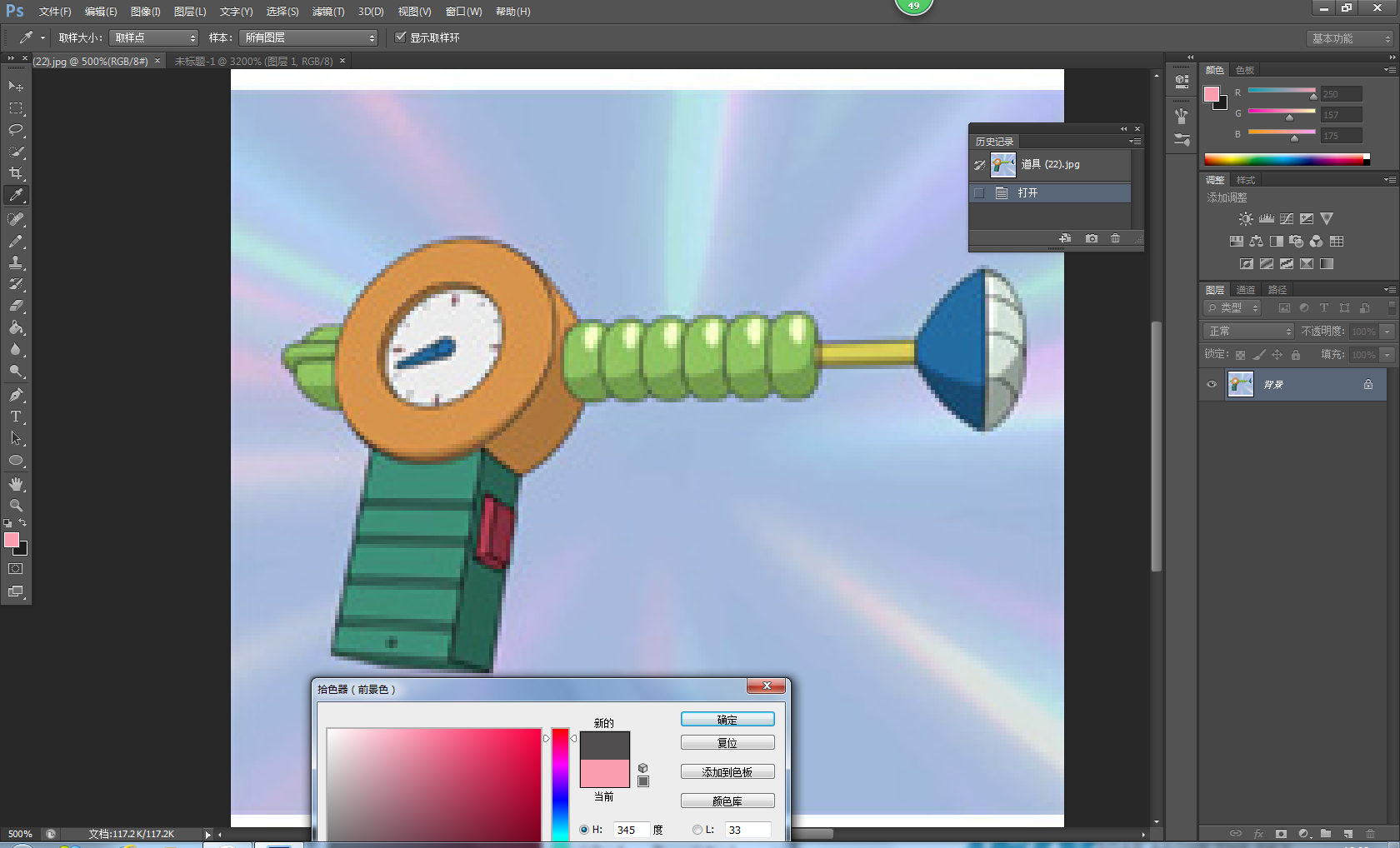Toggle the 显示取样环 checkbox
This screenshot has width=1400, height=848.
click(x=401, y=37)
